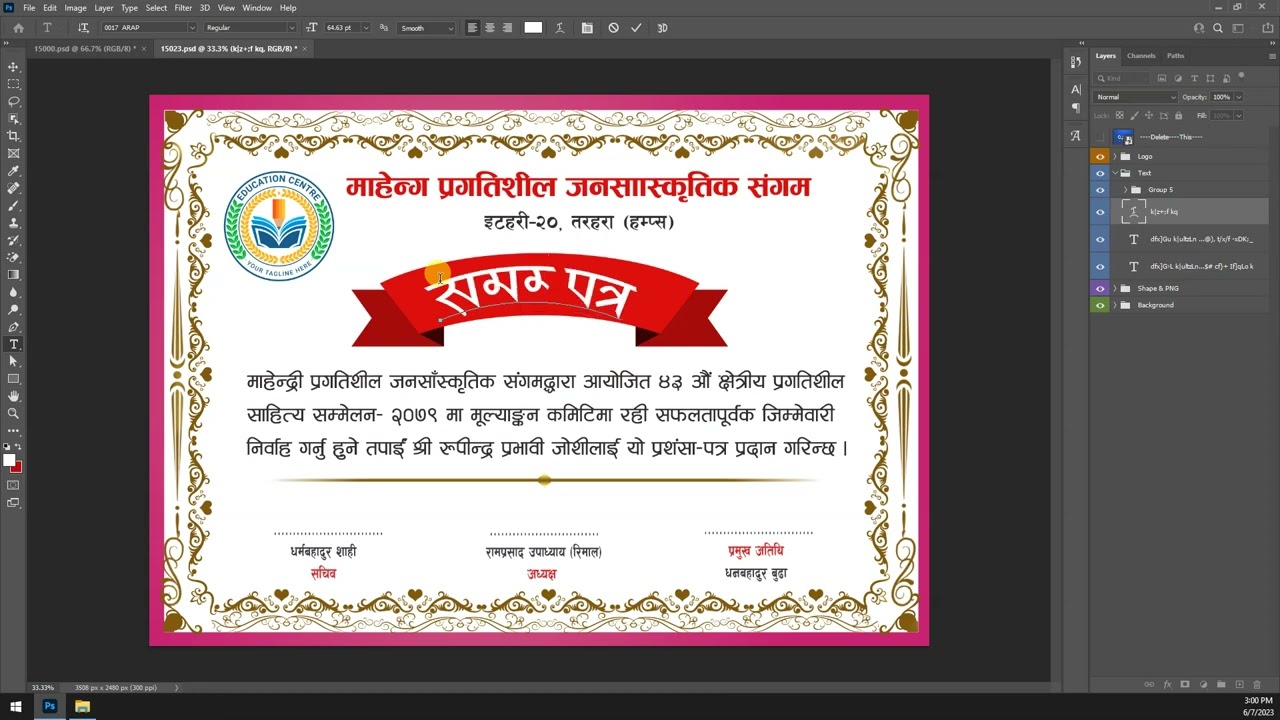
Task: Click the foreground color swatch
Action: (x=9, y=460)
